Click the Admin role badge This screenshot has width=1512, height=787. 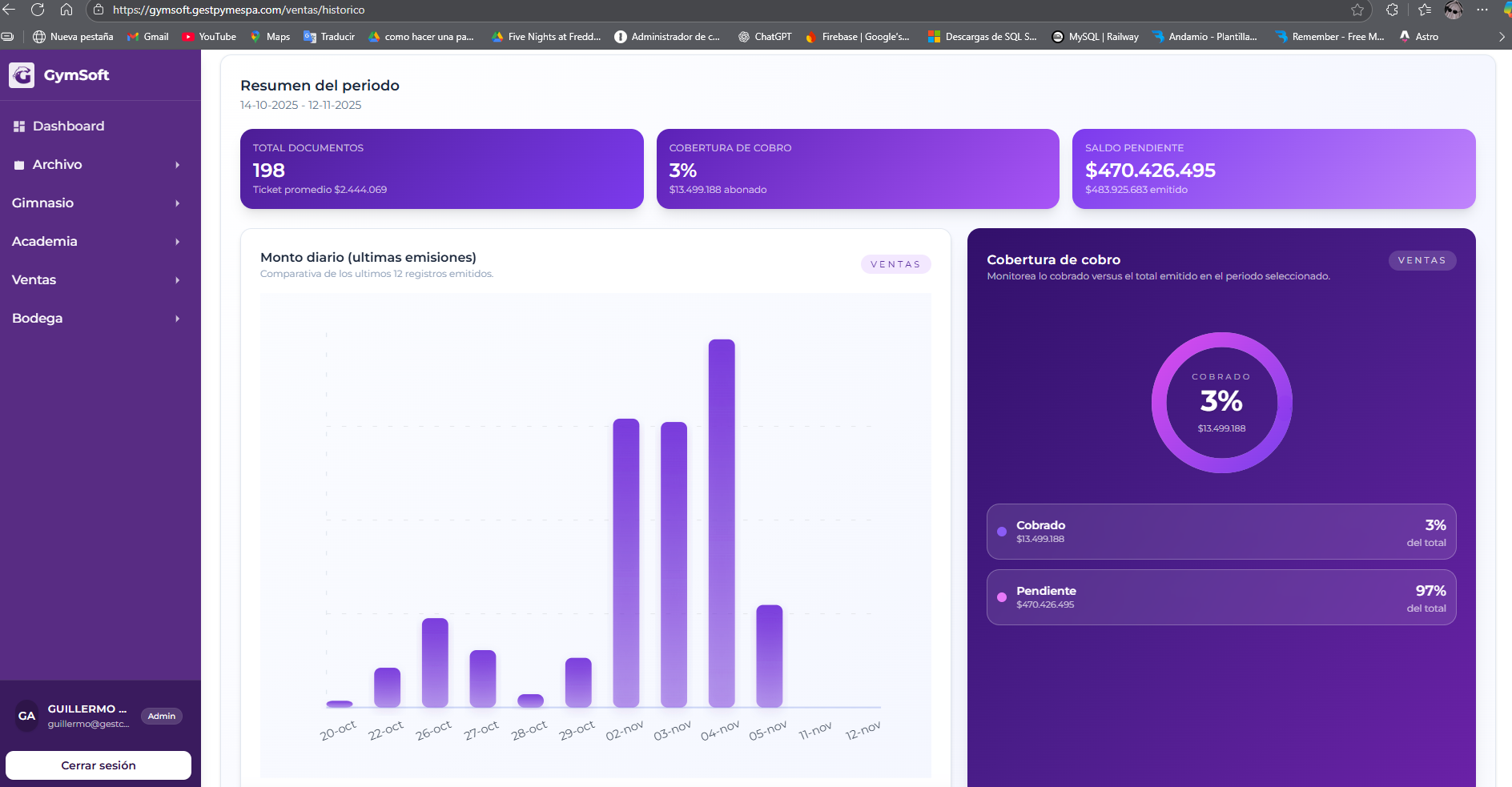coord(161,717)
